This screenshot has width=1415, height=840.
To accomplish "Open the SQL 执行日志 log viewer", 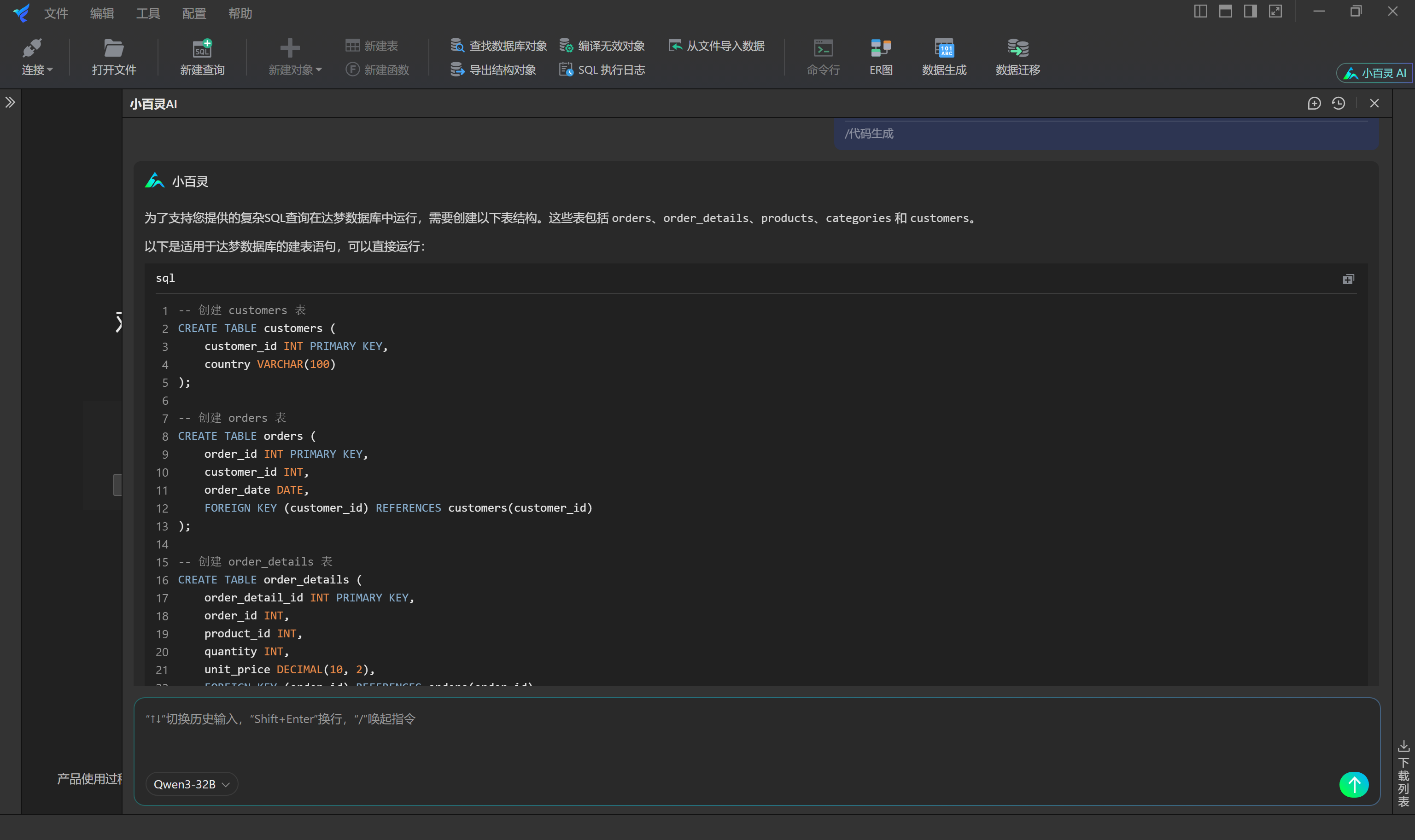I will tap(602, 69).
